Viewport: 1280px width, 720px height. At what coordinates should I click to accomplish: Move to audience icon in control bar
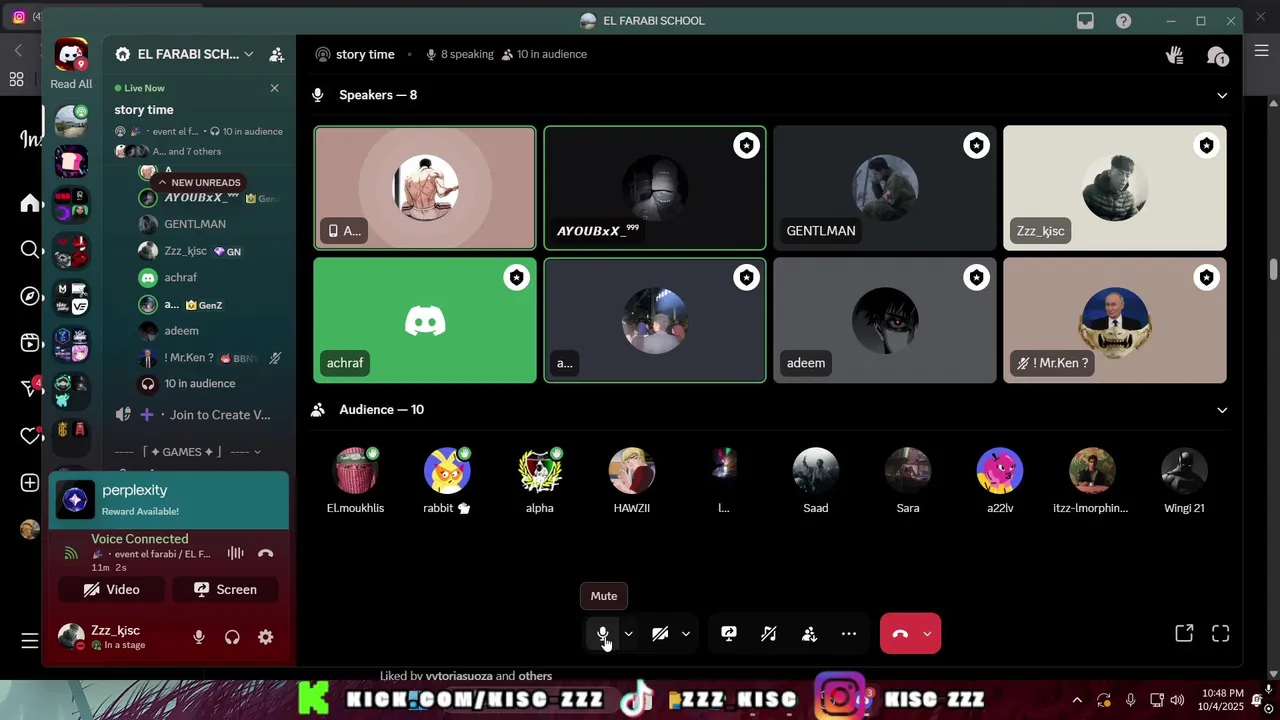tap(809, 634)
